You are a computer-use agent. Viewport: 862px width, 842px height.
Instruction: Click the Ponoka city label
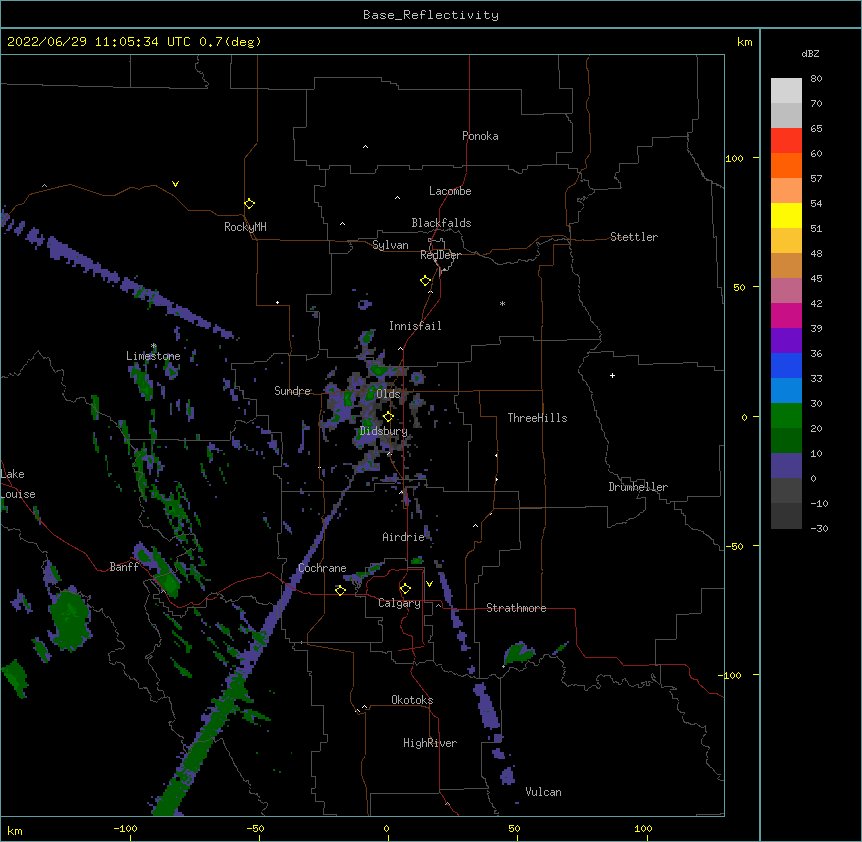pos(480,136)
